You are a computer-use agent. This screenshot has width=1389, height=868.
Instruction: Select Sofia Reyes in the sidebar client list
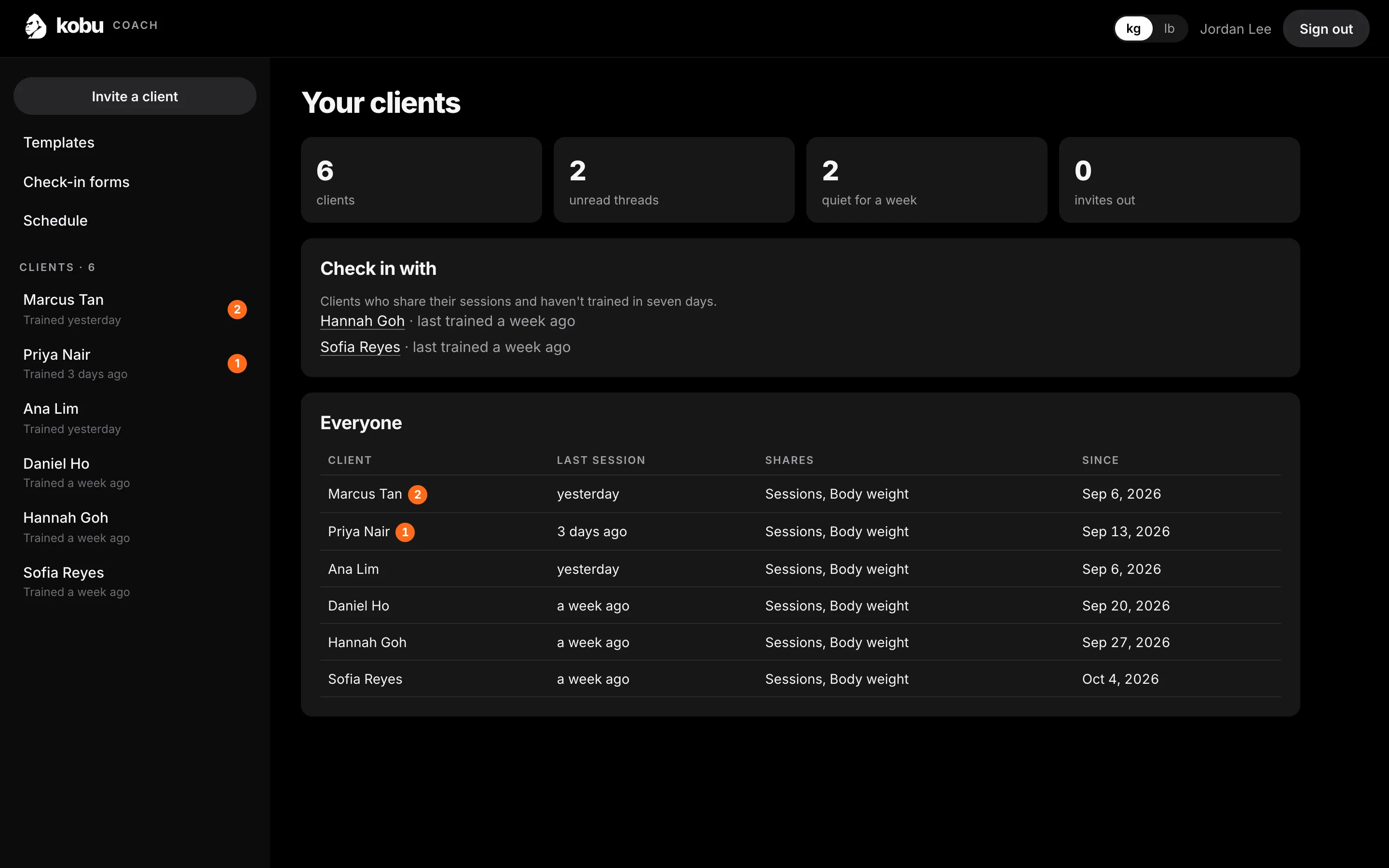coord(135,582)
